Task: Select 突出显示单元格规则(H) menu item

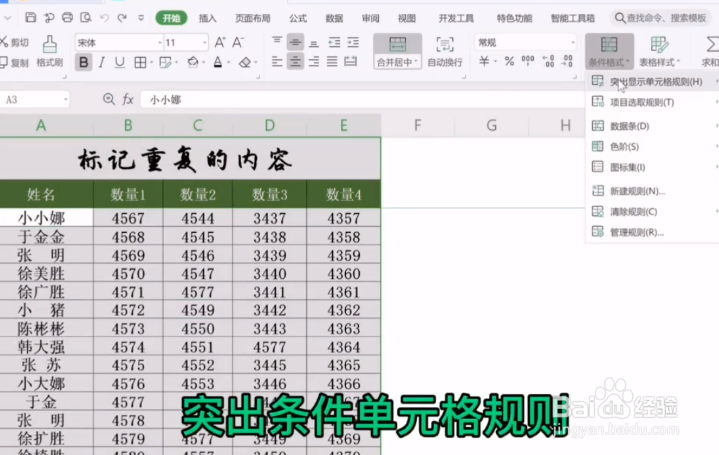Action: pos(653,82)
